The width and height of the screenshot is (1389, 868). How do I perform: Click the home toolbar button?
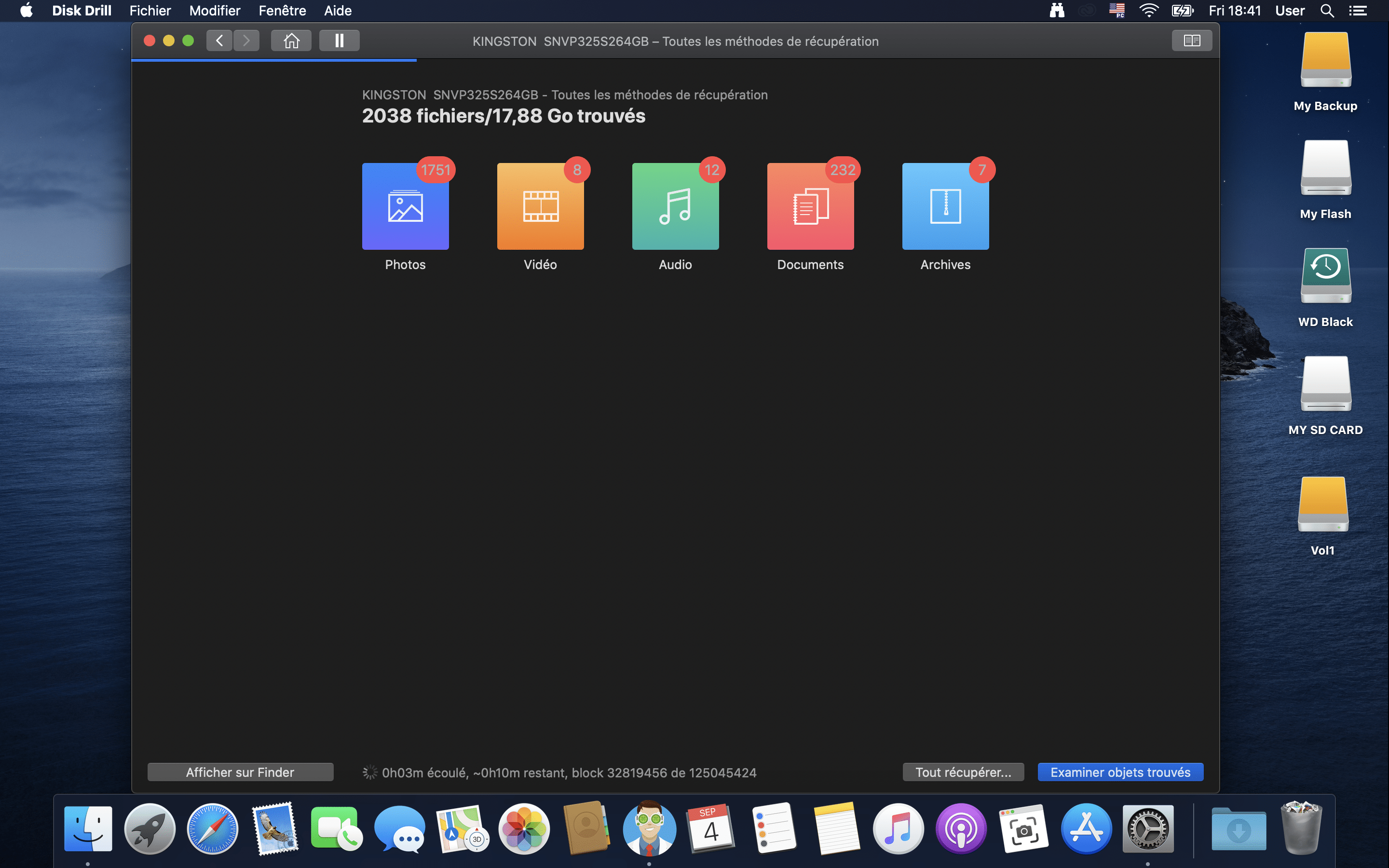click(x=291, y=41)
